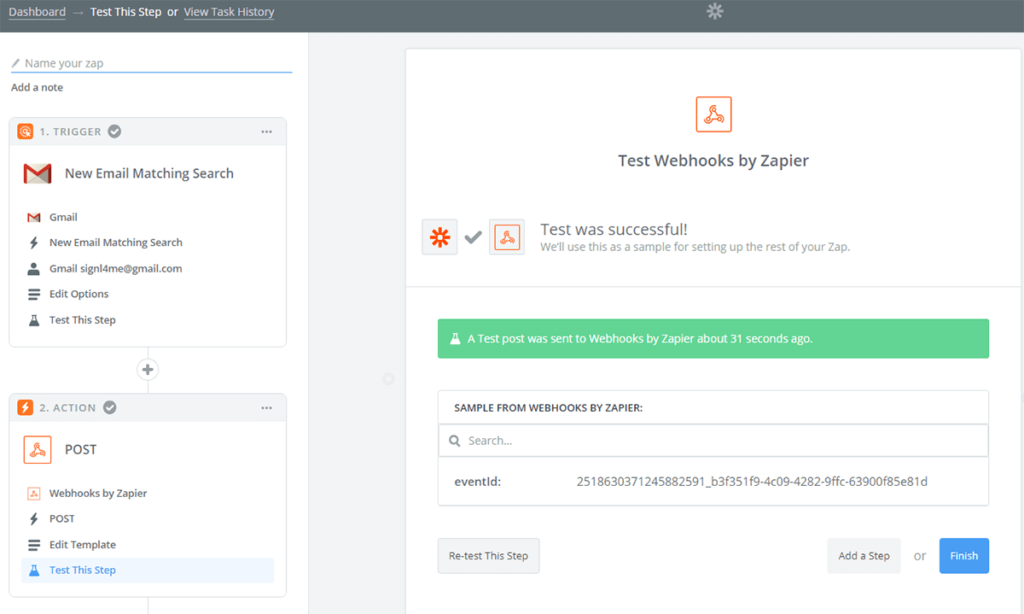Click the Add a Step button
The height and width of the screenshot is (614, 1024).
pyautogui.click(x=864, y=556)
